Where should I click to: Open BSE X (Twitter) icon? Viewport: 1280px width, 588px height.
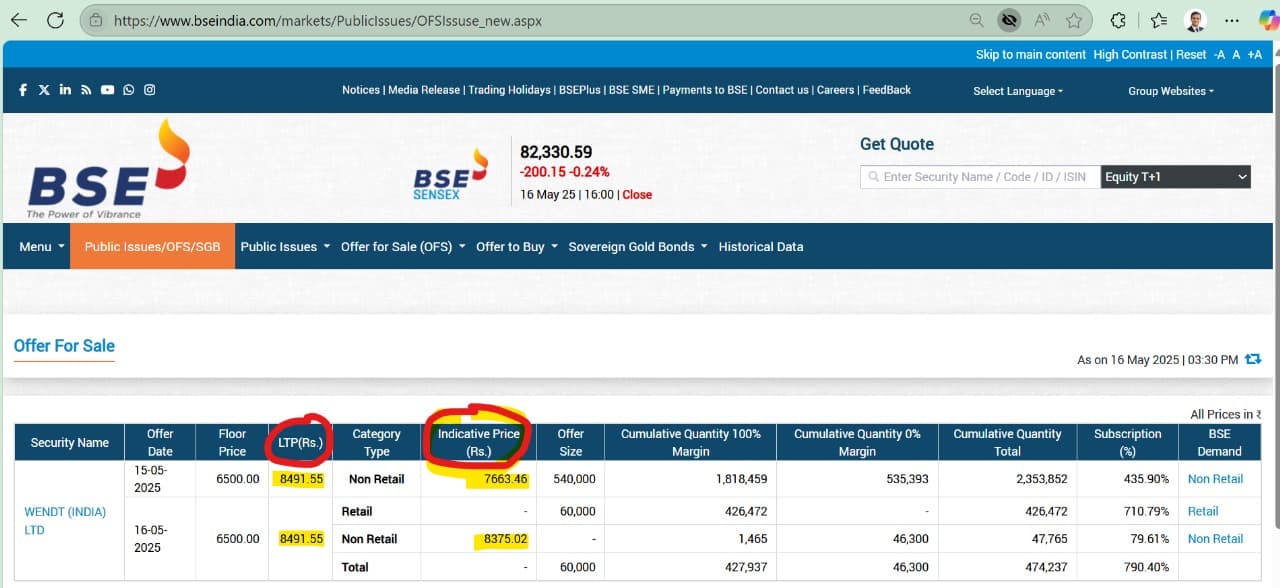coord(44,90)
